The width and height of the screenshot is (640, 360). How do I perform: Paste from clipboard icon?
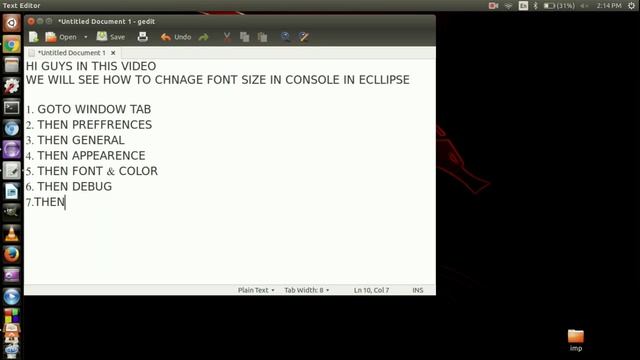point(262,37)
